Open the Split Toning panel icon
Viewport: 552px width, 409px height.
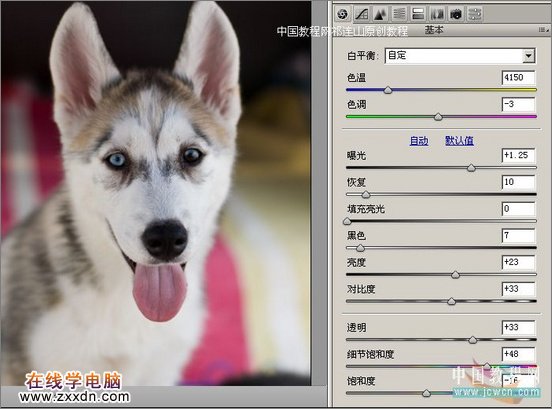pos(418,14)
